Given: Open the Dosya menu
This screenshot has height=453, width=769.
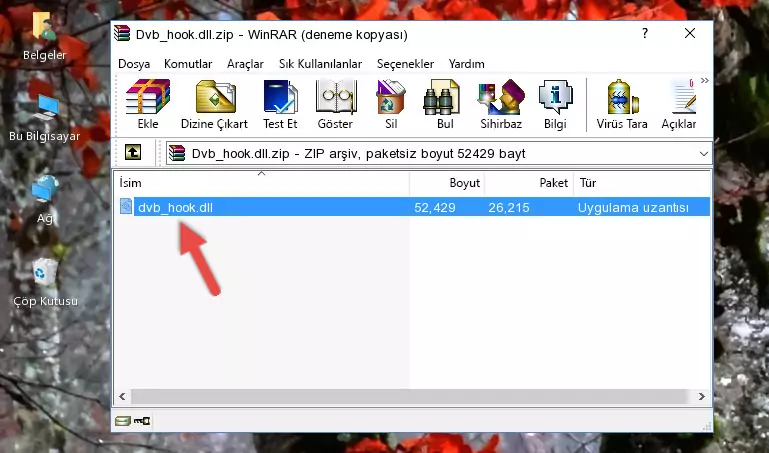Looking at the screenshot, I should click(x=134, y=64).
